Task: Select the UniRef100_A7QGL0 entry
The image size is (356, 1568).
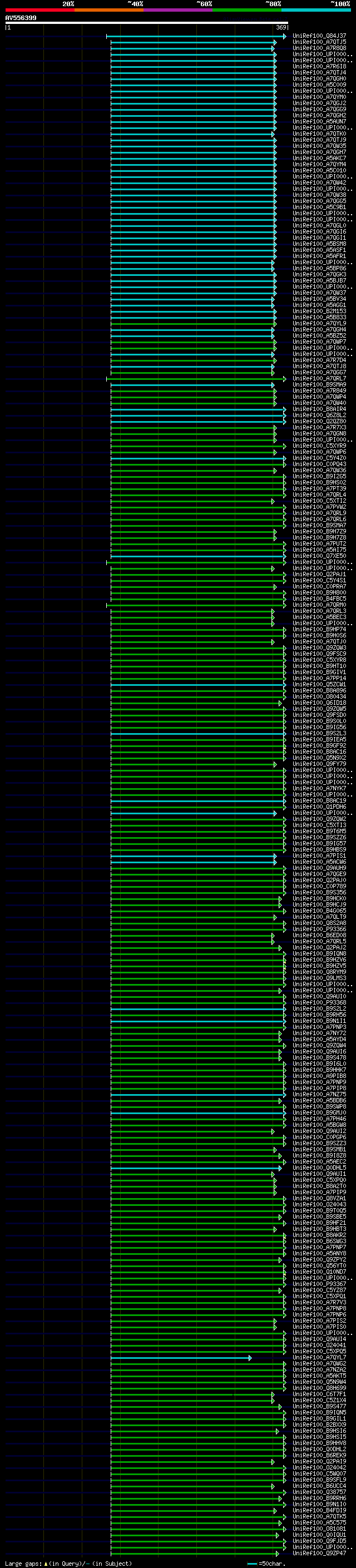Action: (x=319, y=226)
